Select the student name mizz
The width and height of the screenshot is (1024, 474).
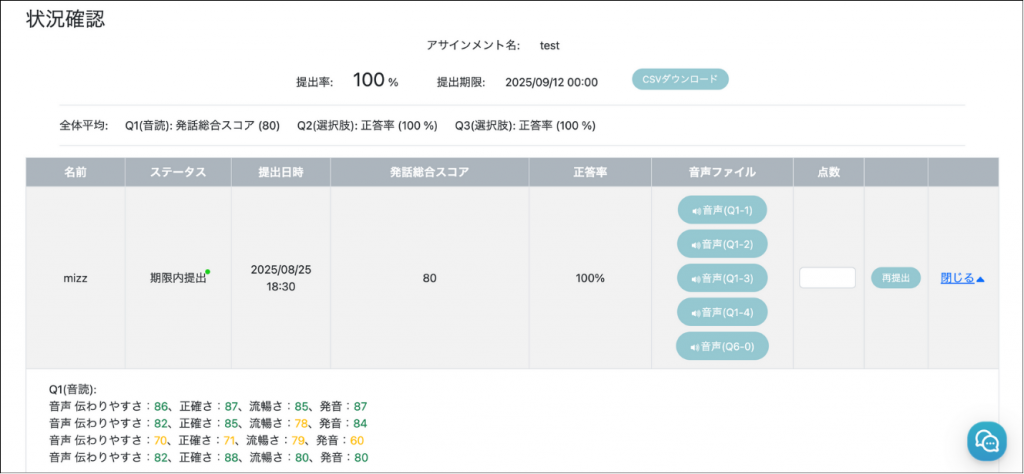click(75, 278)
